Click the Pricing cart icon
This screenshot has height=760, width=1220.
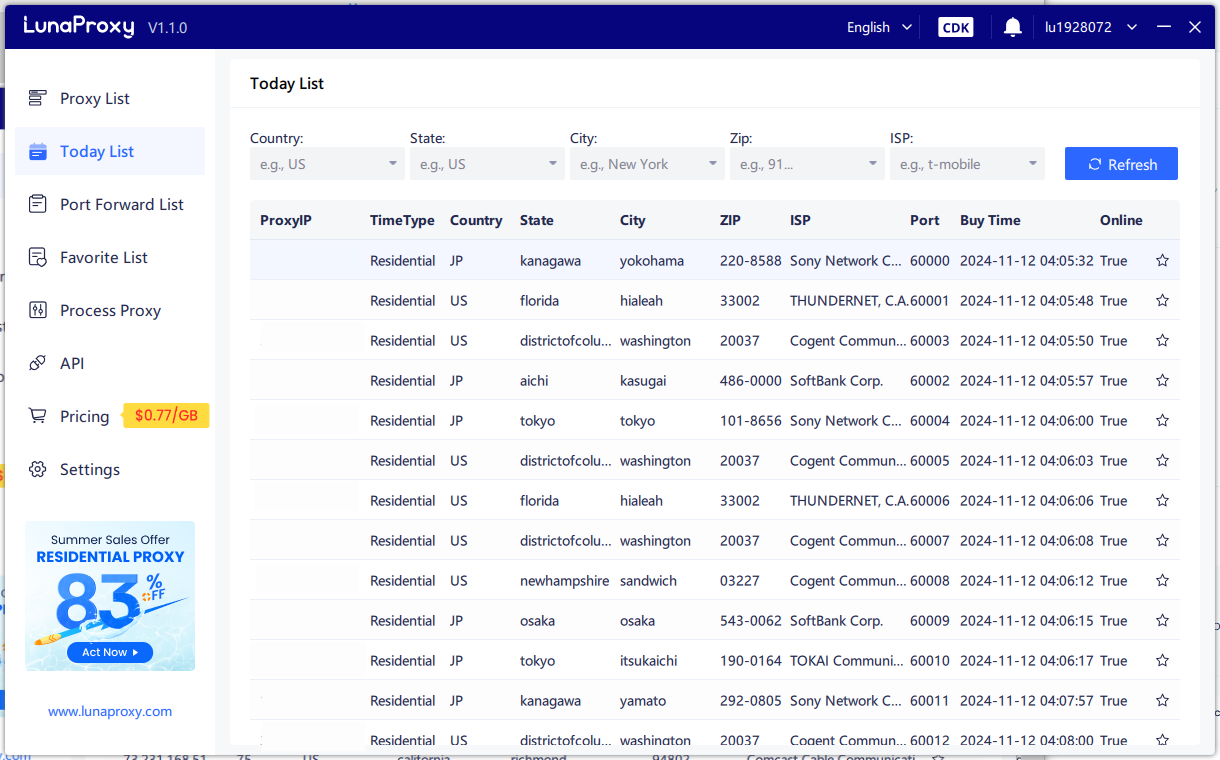click(x=38, y=416)
